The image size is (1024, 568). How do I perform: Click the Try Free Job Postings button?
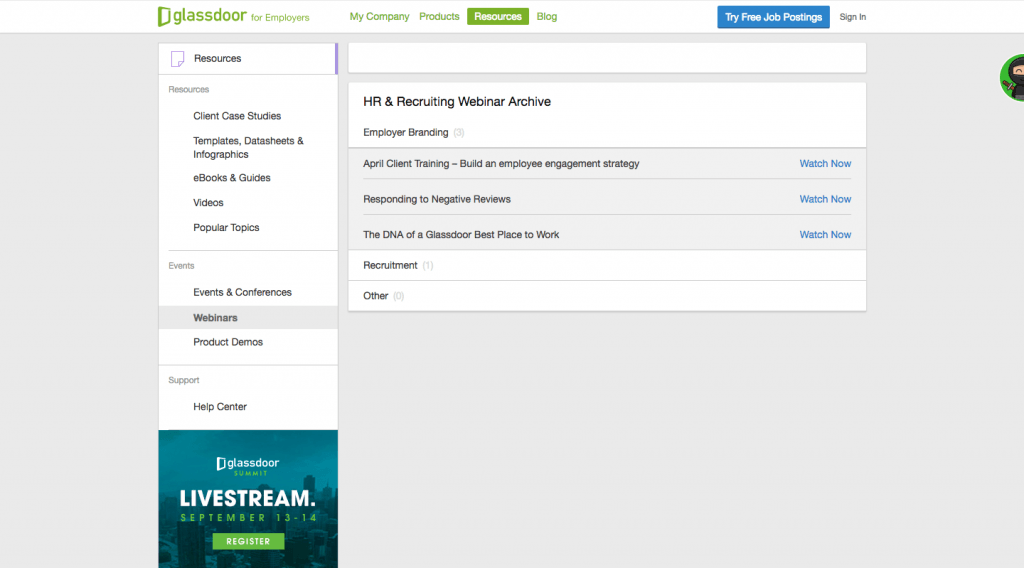click(x=773, y=17)
